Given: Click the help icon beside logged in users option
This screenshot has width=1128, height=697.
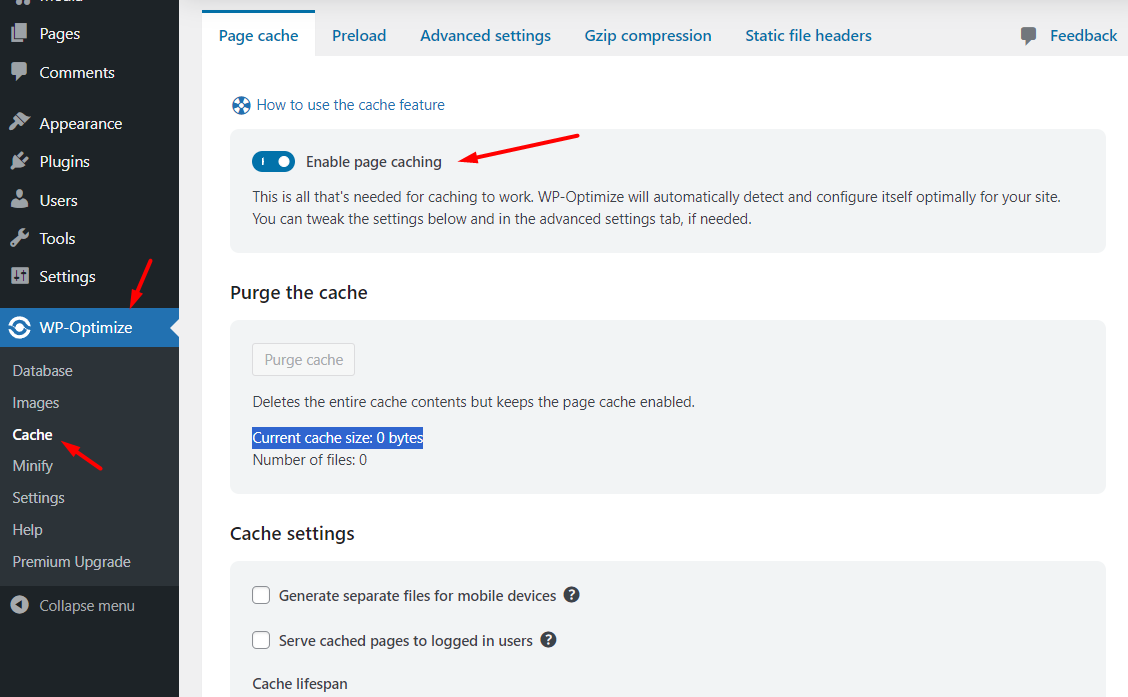Looking at the screenshot, I should 548,640.
